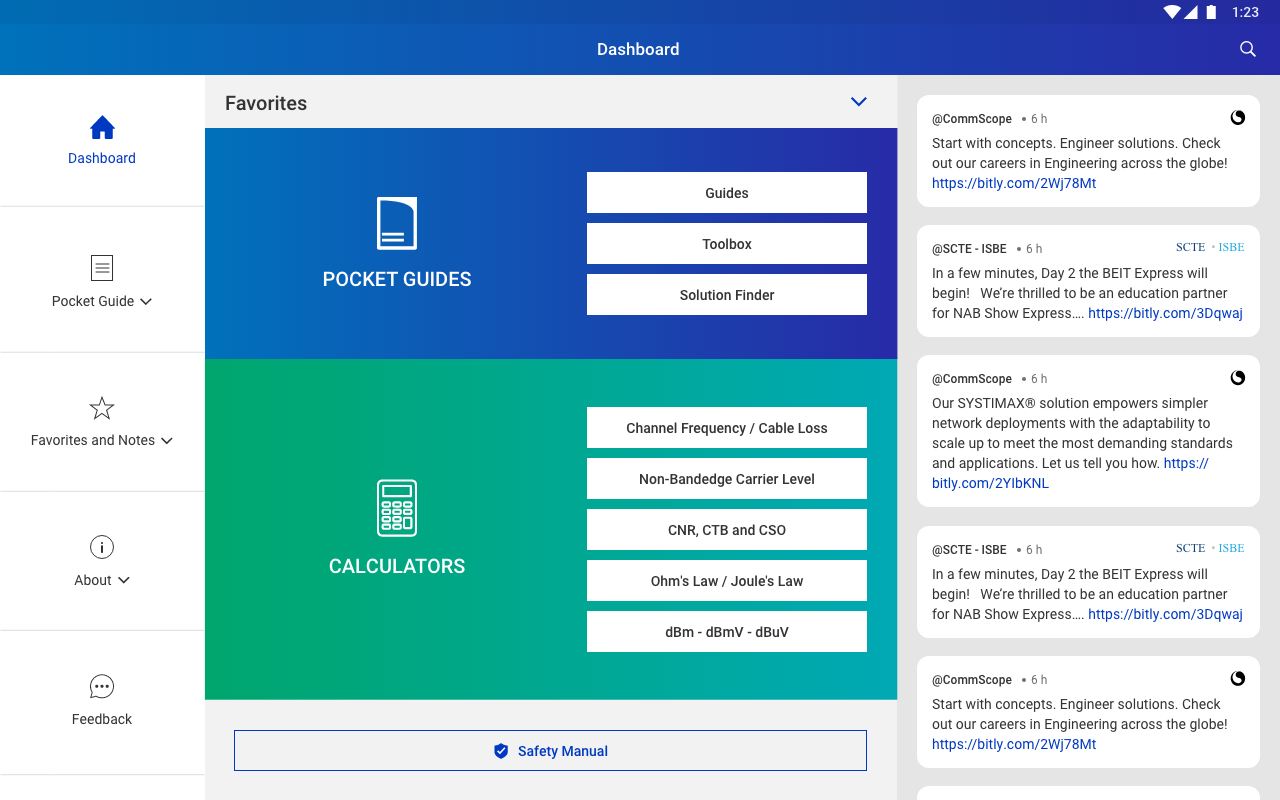Tap the Pocket Guides document icon
1280x800 pixels.
(x=397, y=223)
